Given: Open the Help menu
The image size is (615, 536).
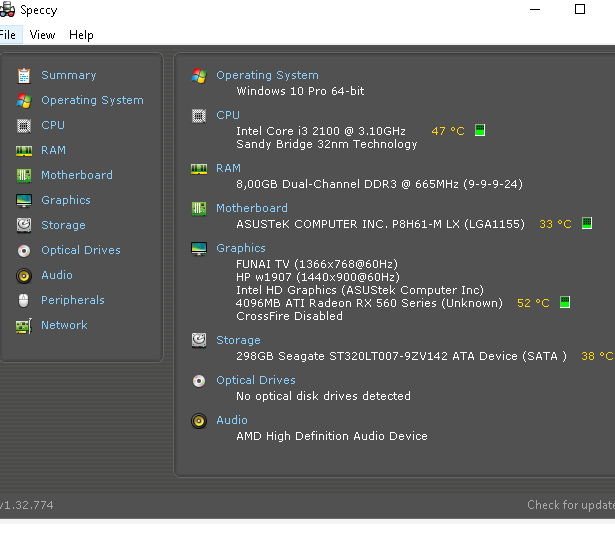Looking at the screenshot, I should [x=81, y=35].
